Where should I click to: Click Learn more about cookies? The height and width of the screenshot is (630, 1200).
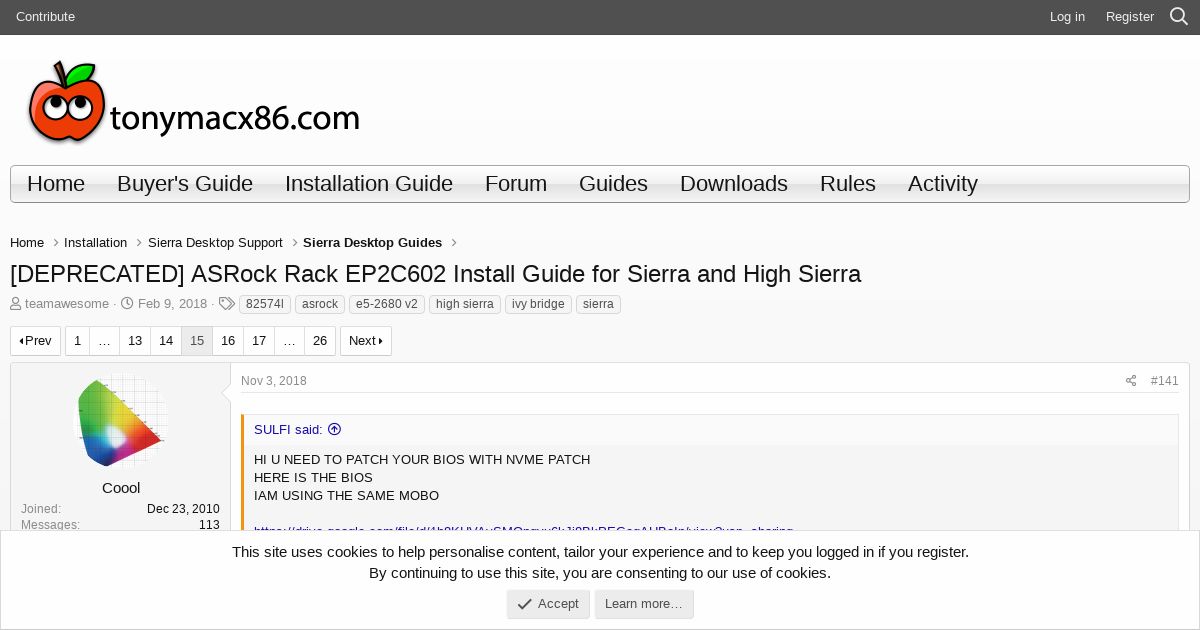(644, 604)
